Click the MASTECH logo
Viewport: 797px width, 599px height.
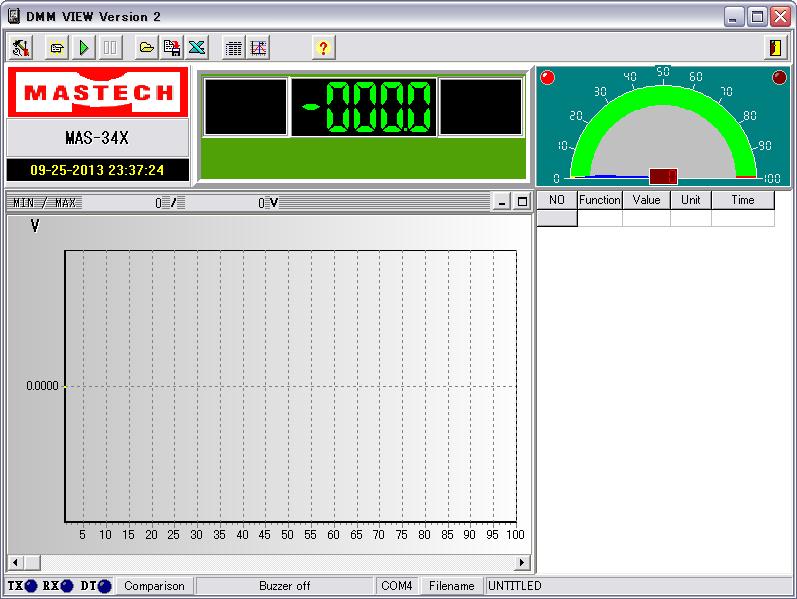coord(98,92)
